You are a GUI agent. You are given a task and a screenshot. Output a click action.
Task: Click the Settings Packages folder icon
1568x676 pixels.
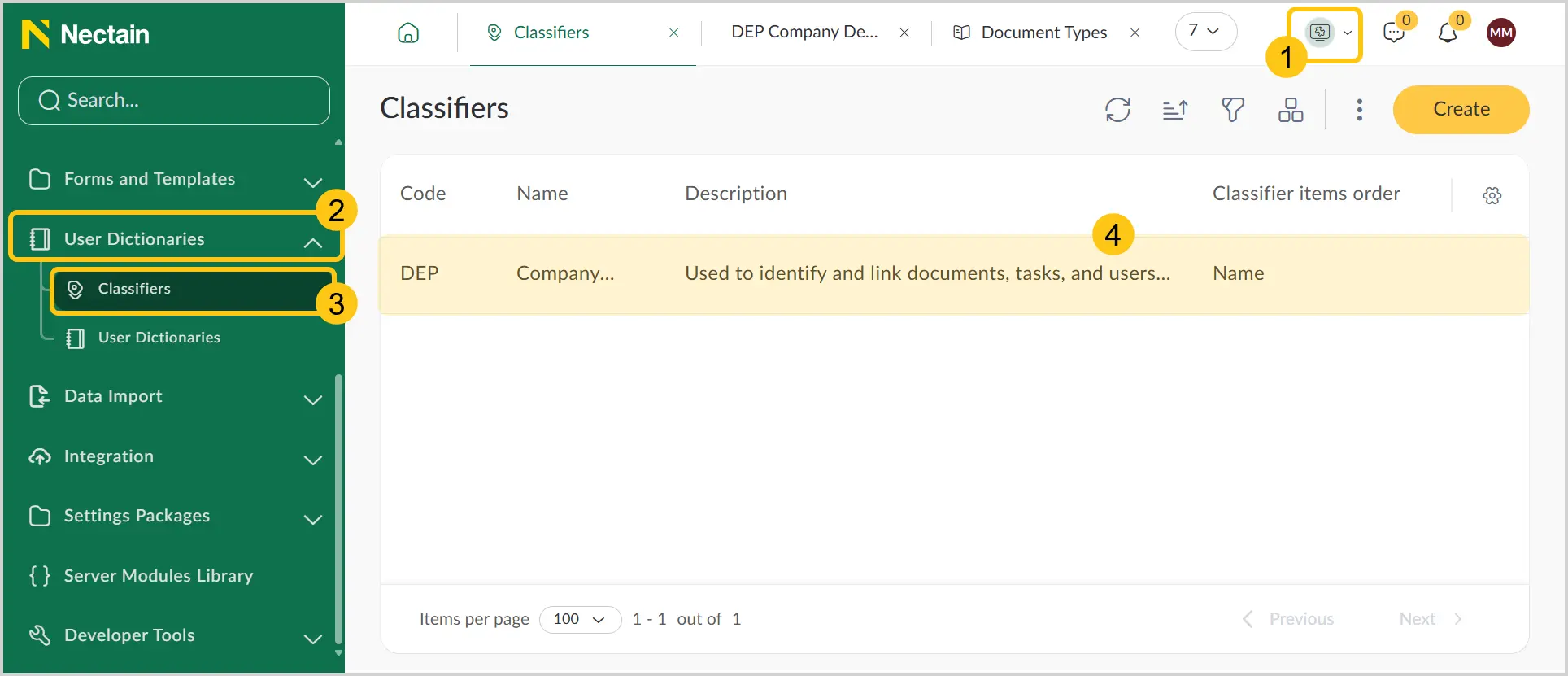39,516
